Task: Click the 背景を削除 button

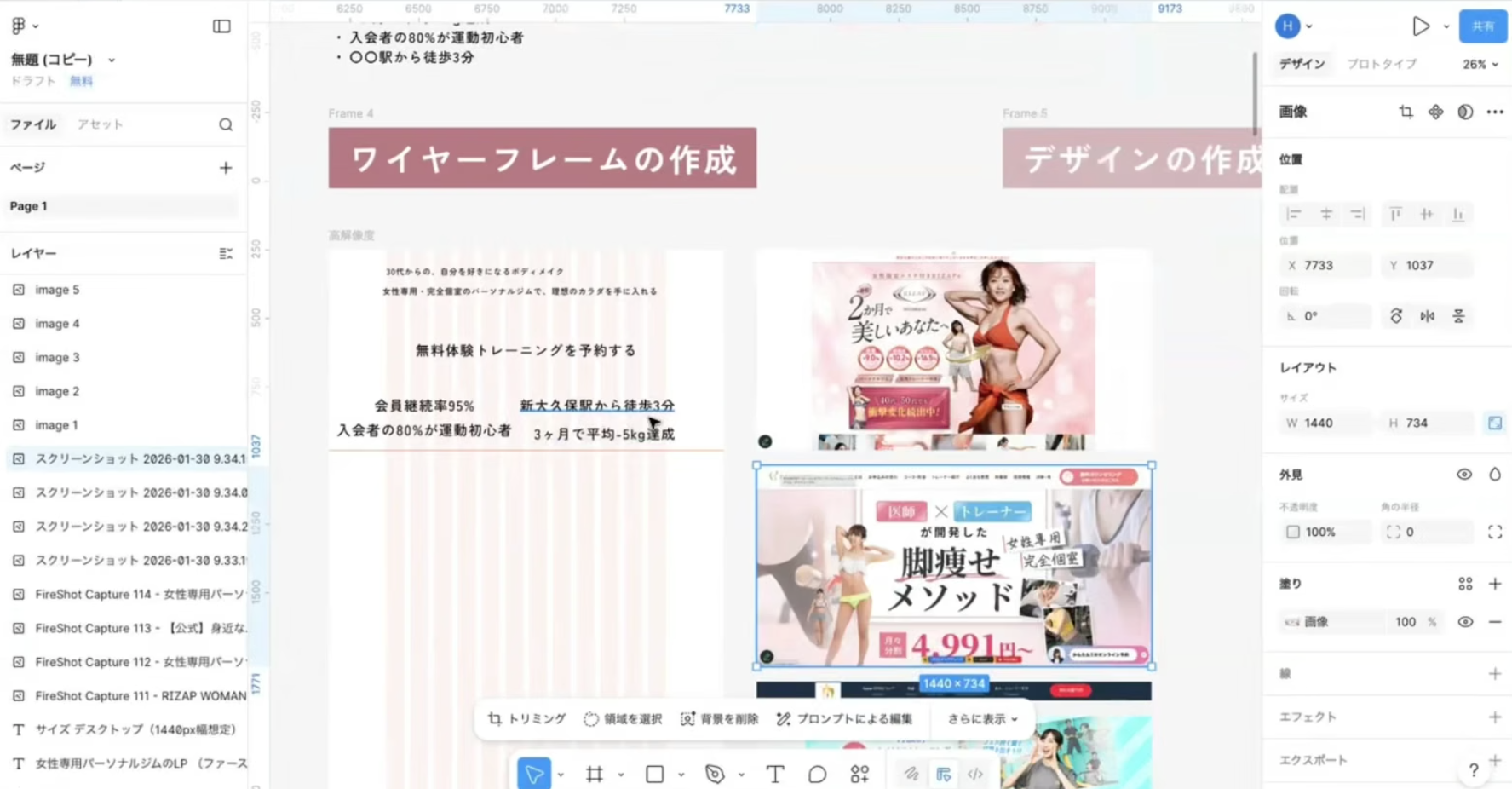Action: tap(720, 719)
